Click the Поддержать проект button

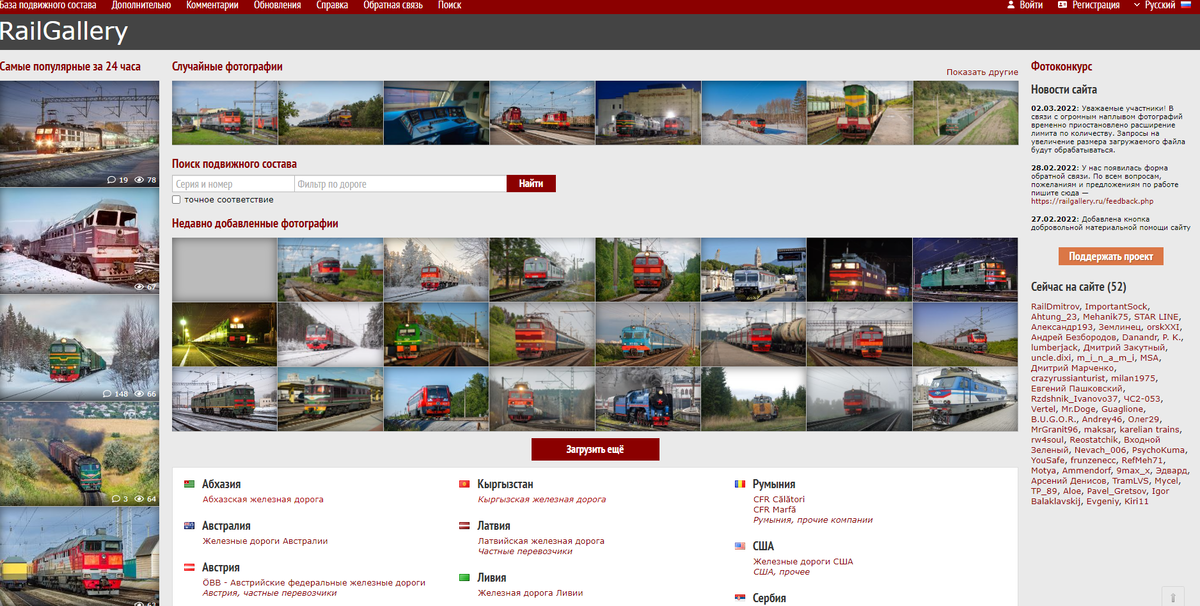1111,256
